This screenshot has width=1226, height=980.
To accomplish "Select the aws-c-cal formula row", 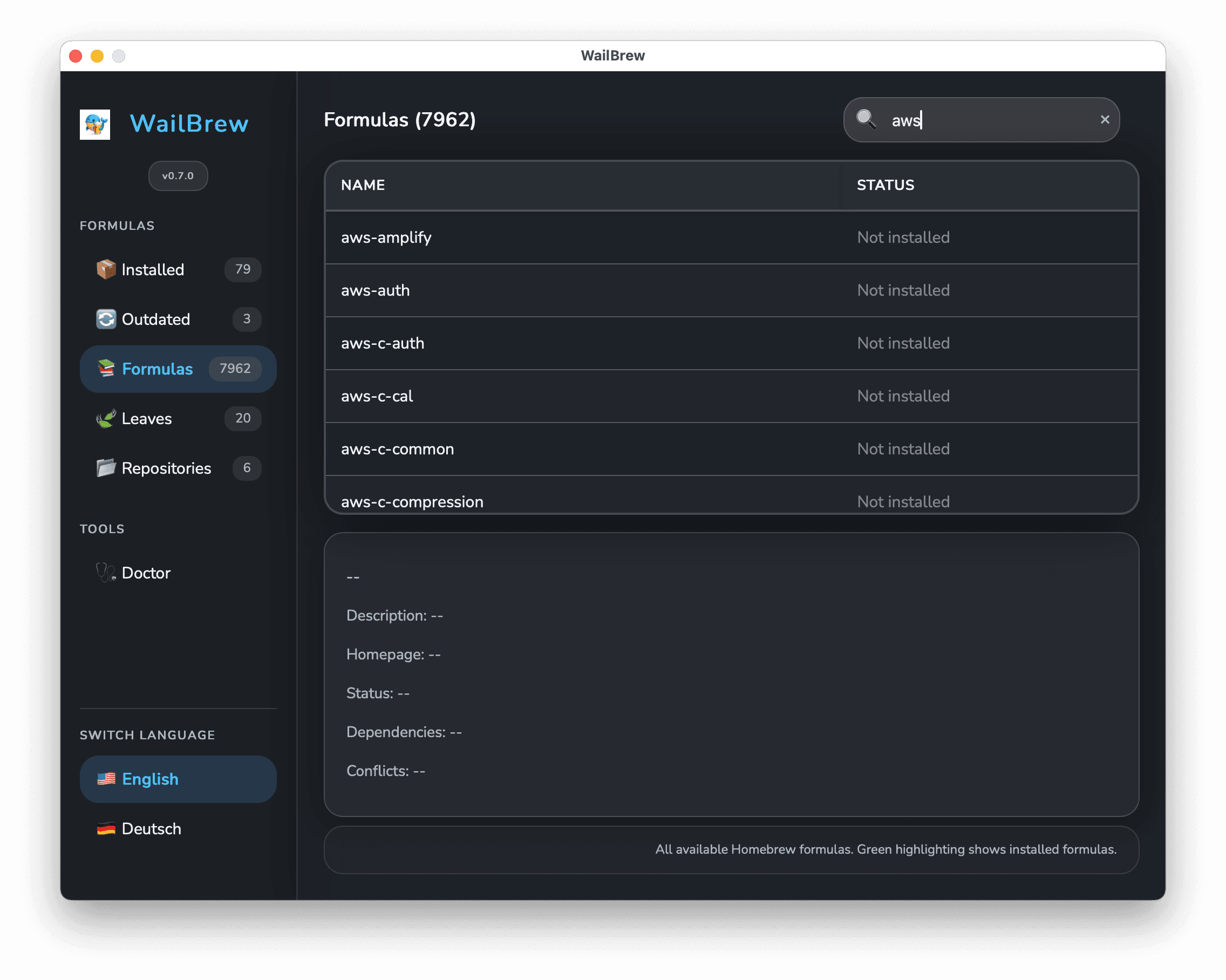I will coord(731,397).
